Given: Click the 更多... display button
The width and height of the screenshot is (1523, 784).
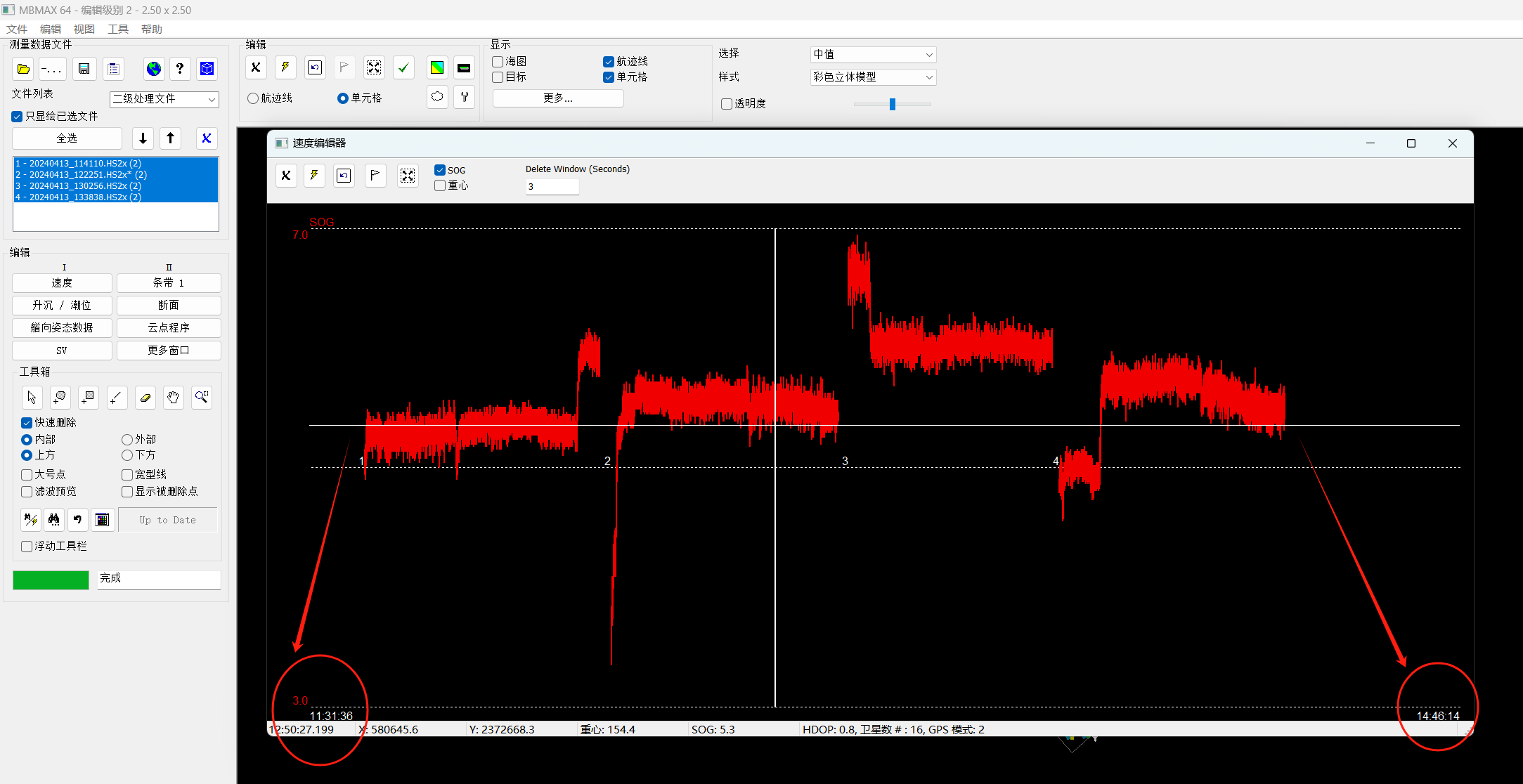Looking at the screenshot, I should [557, 98].
